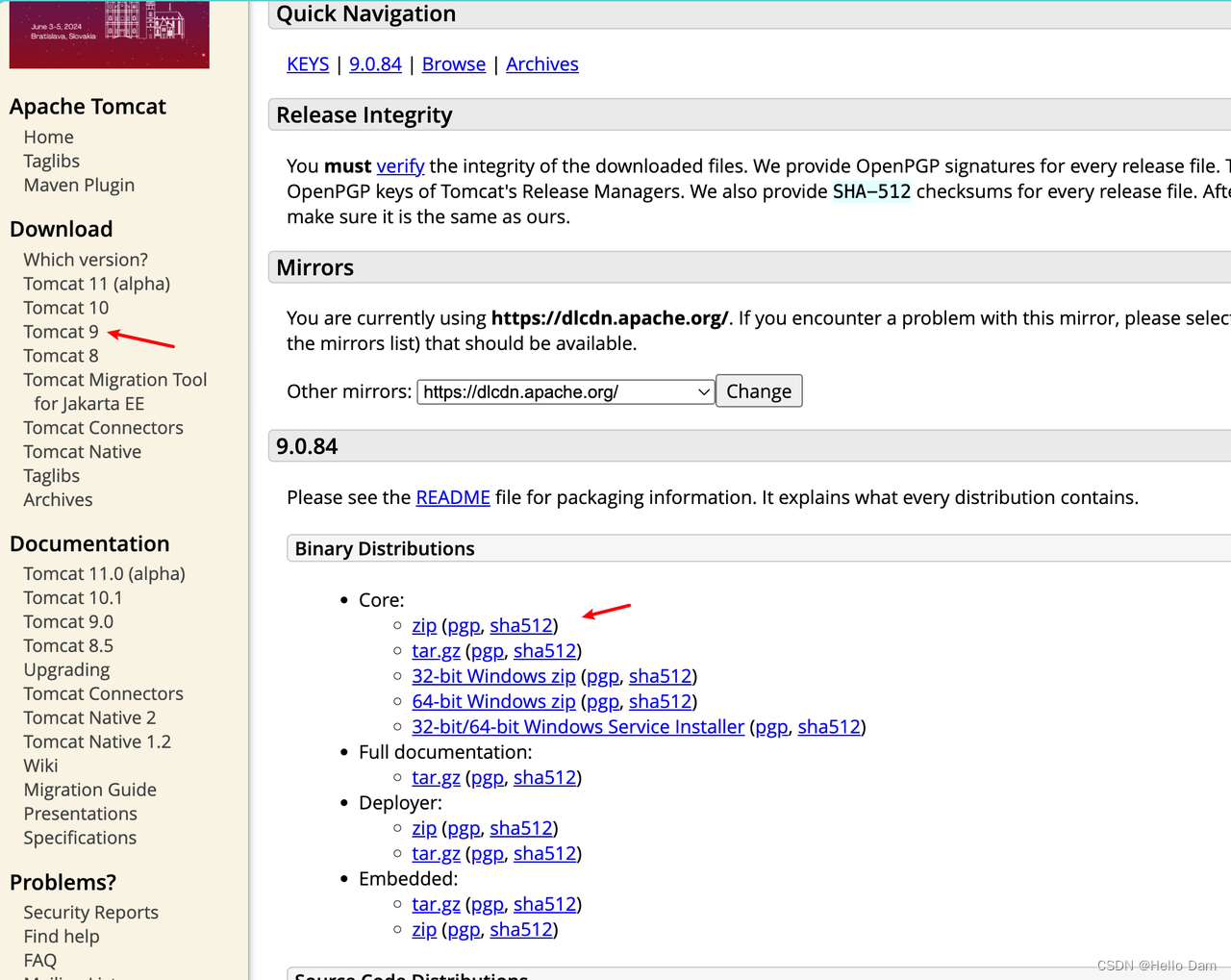Follow the verify integrity link
The width and height of the screenshot is (1231, 980).
(x=400, y=166)
